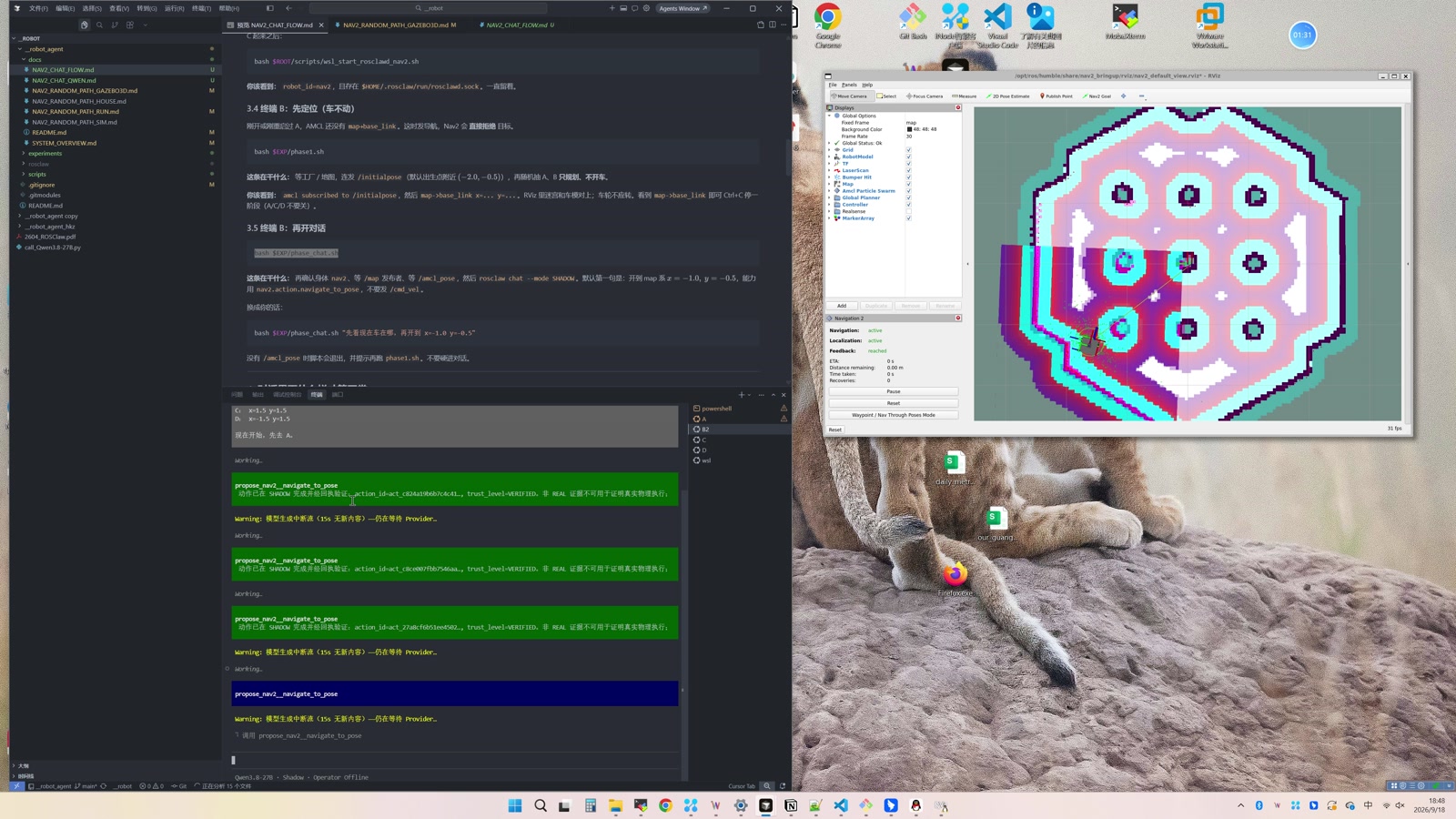Viewport: 1456px width, 819px height.
Task: Click the Pause button in Navigation 2 panel
Action: pyautogui.click(x=894, y=392)
